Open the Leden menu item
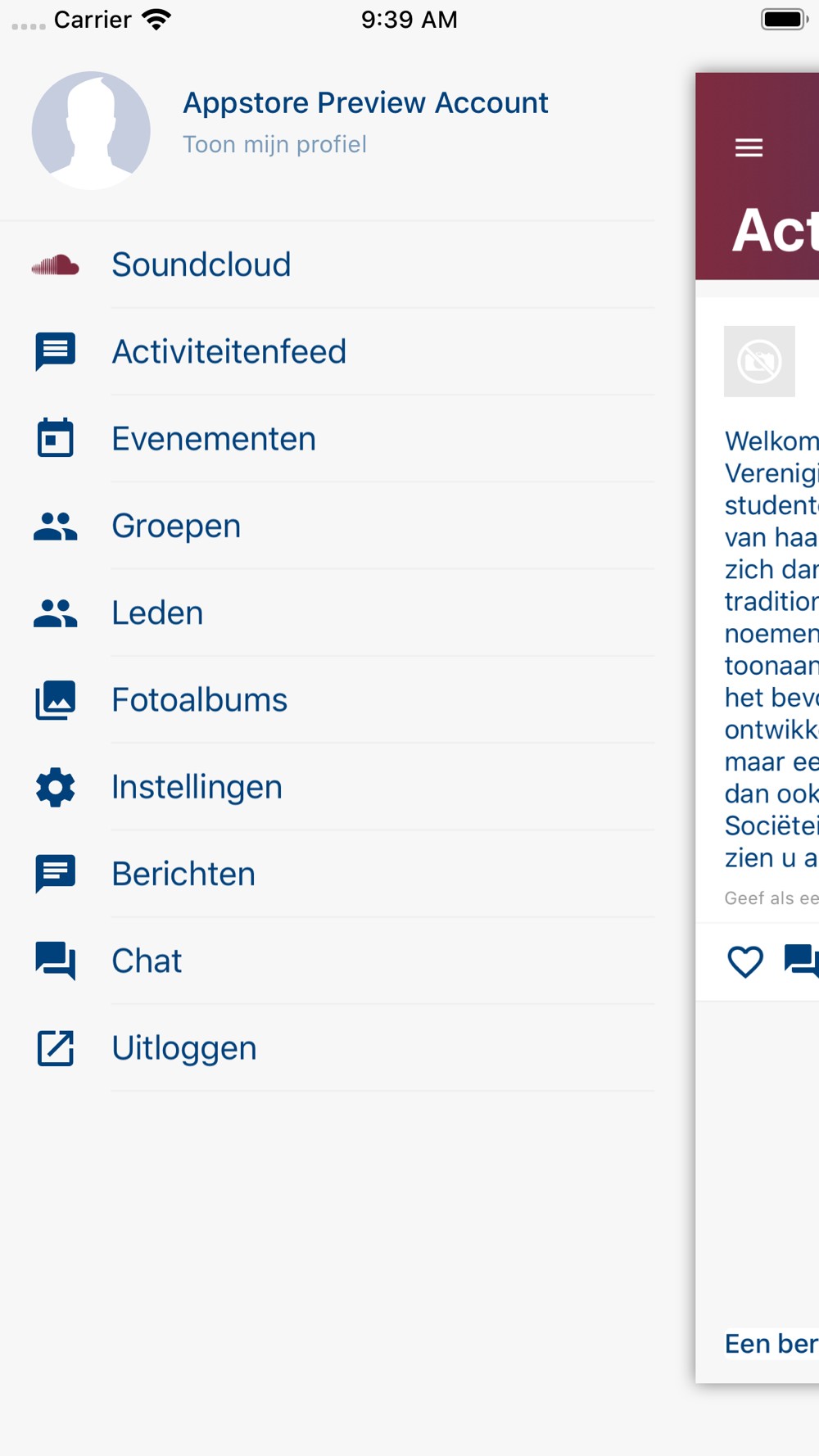The height and width of the screenshot is (1456, 819). click(157, 613)
